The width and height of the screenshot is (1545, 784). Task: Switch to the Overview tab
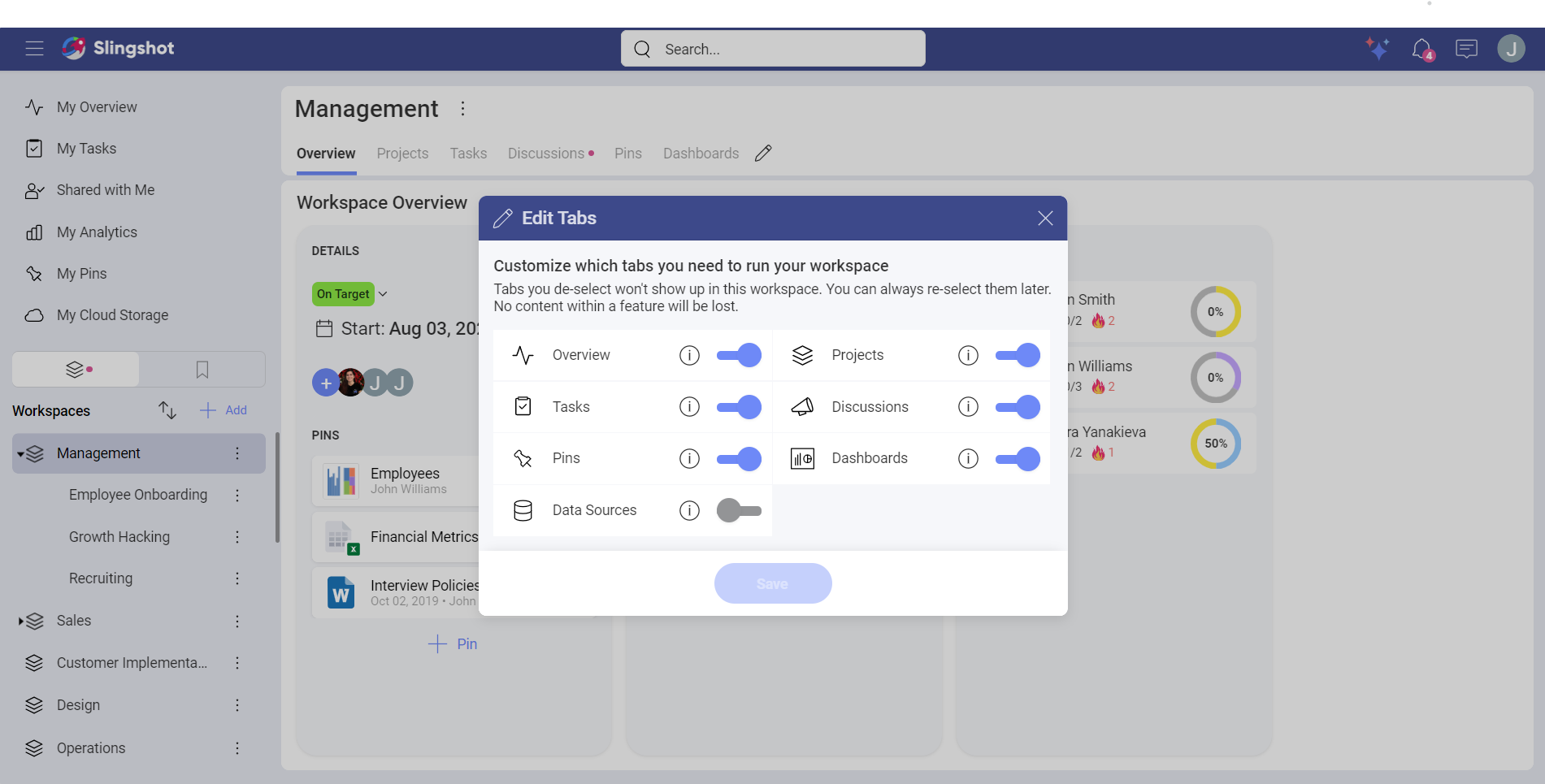(326, 154)
